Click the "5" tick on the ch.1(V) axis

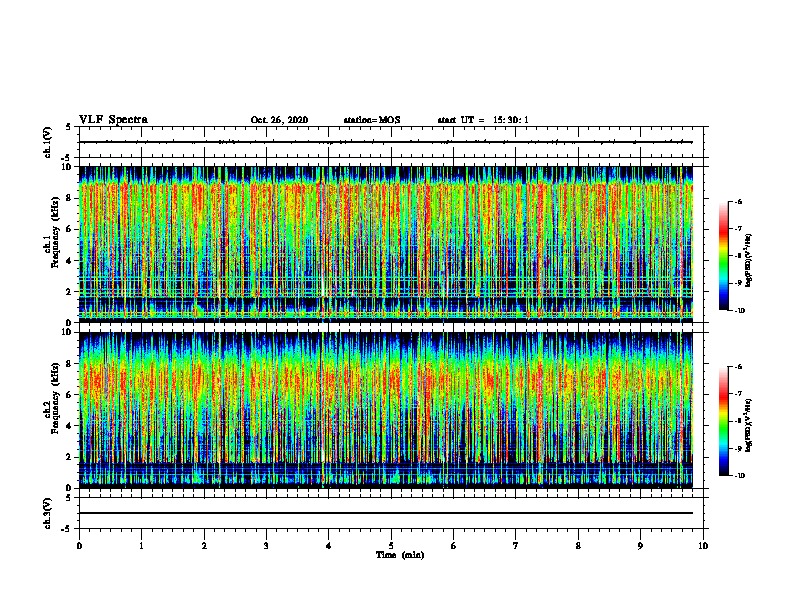point(69,127)
